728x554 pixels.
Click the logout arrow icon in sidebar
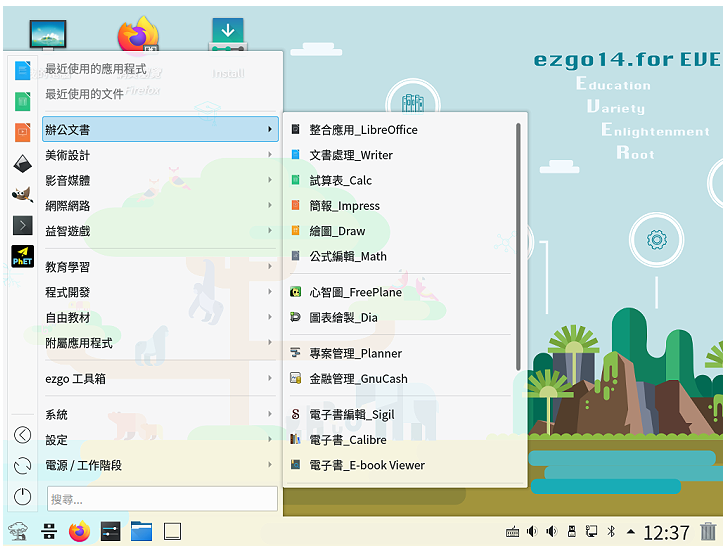[22, 435]
